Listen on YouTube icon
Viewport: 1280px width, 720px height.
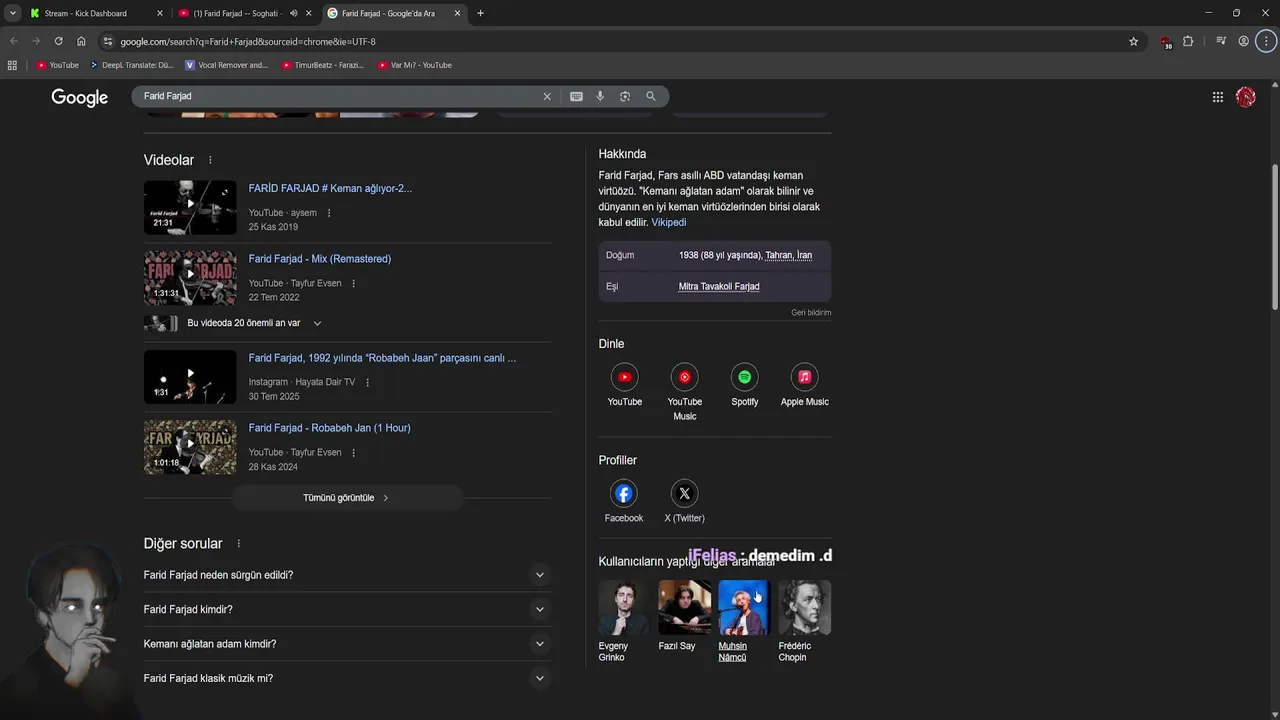[625, 377]
